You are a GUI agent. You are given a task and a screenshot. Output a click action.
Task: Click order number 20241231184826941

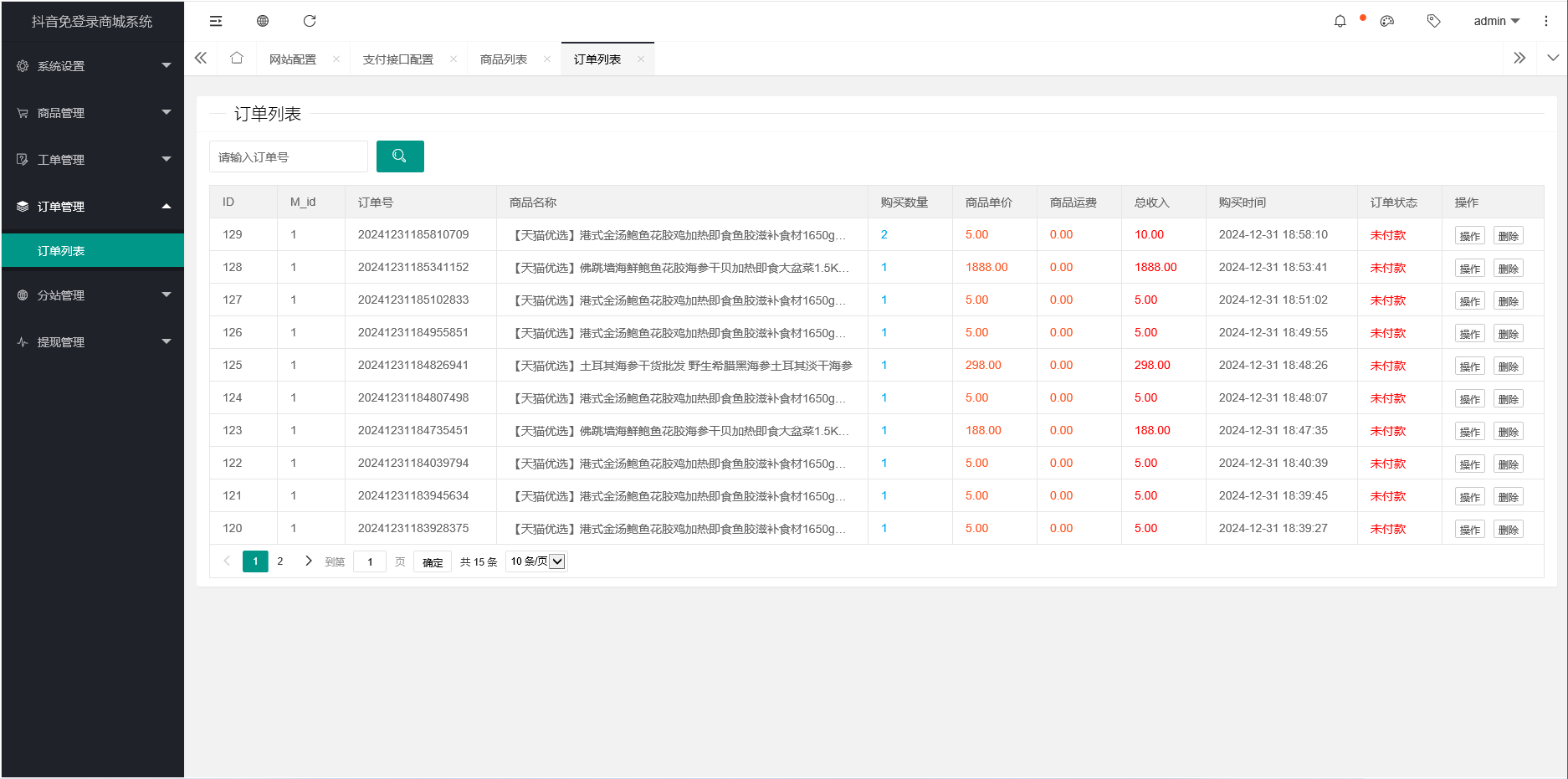coord(413,365)
